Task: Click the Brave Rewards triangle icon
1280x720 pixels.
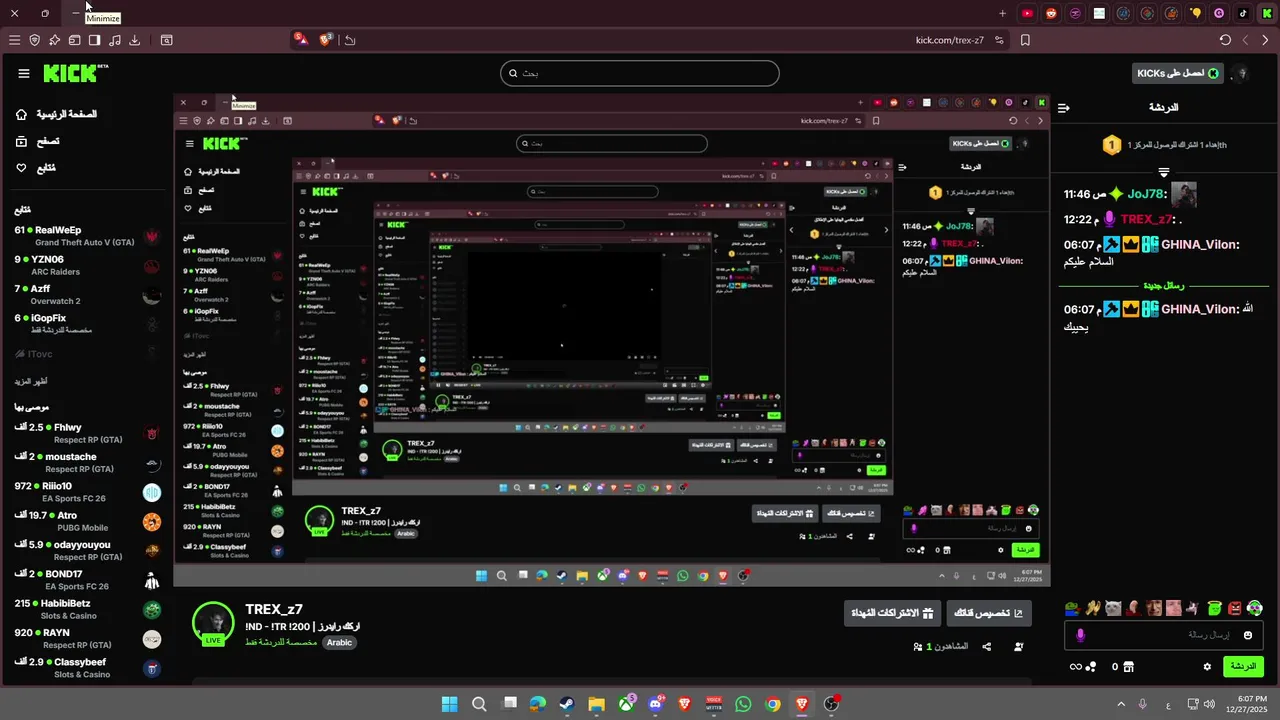Action: pyautogui.click(x=301, y=39)
